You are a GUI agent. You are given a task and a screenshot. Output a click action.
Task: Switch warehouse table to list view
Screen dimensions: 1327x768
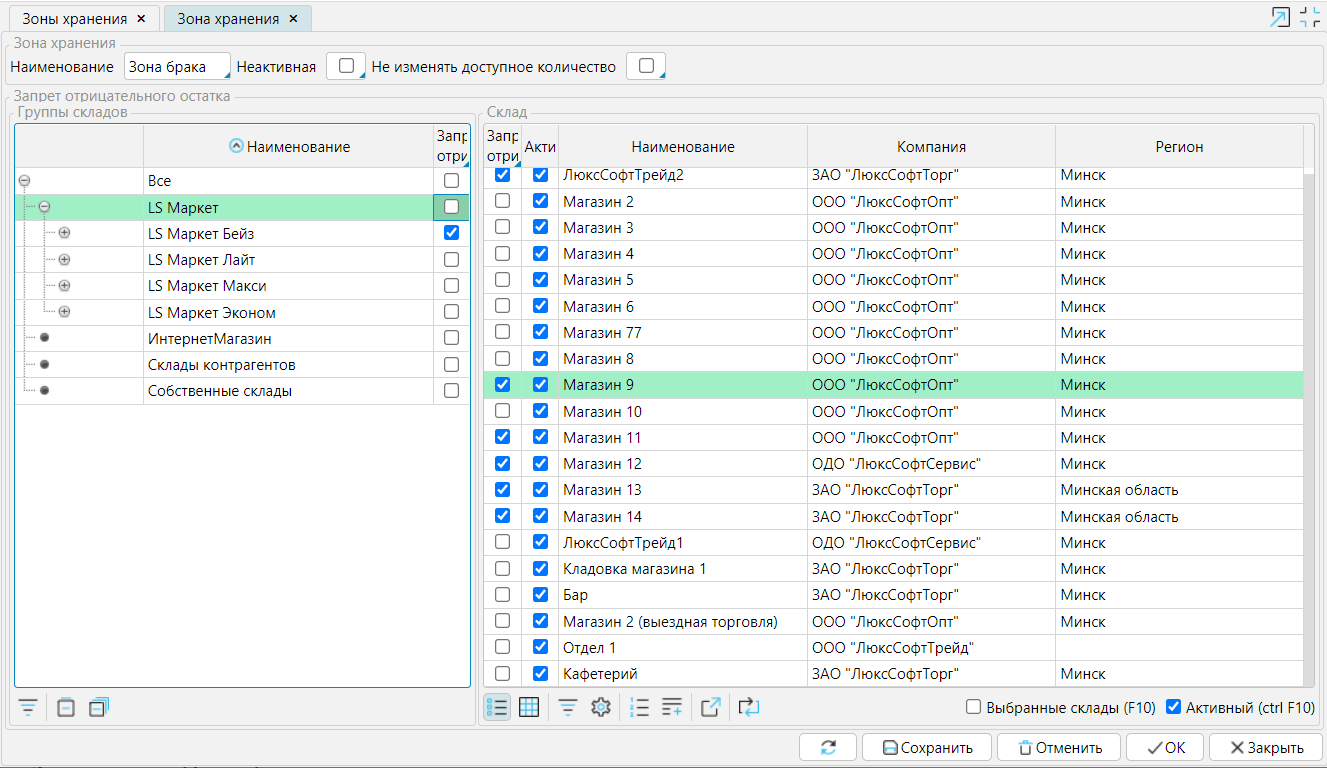point(497,708)
